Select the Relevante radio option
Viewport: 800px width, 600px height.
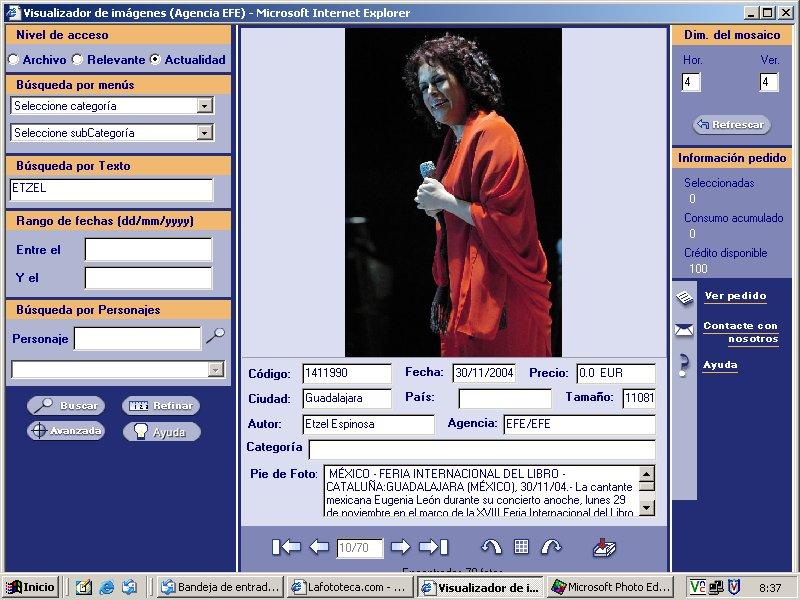tap(77, 60)
